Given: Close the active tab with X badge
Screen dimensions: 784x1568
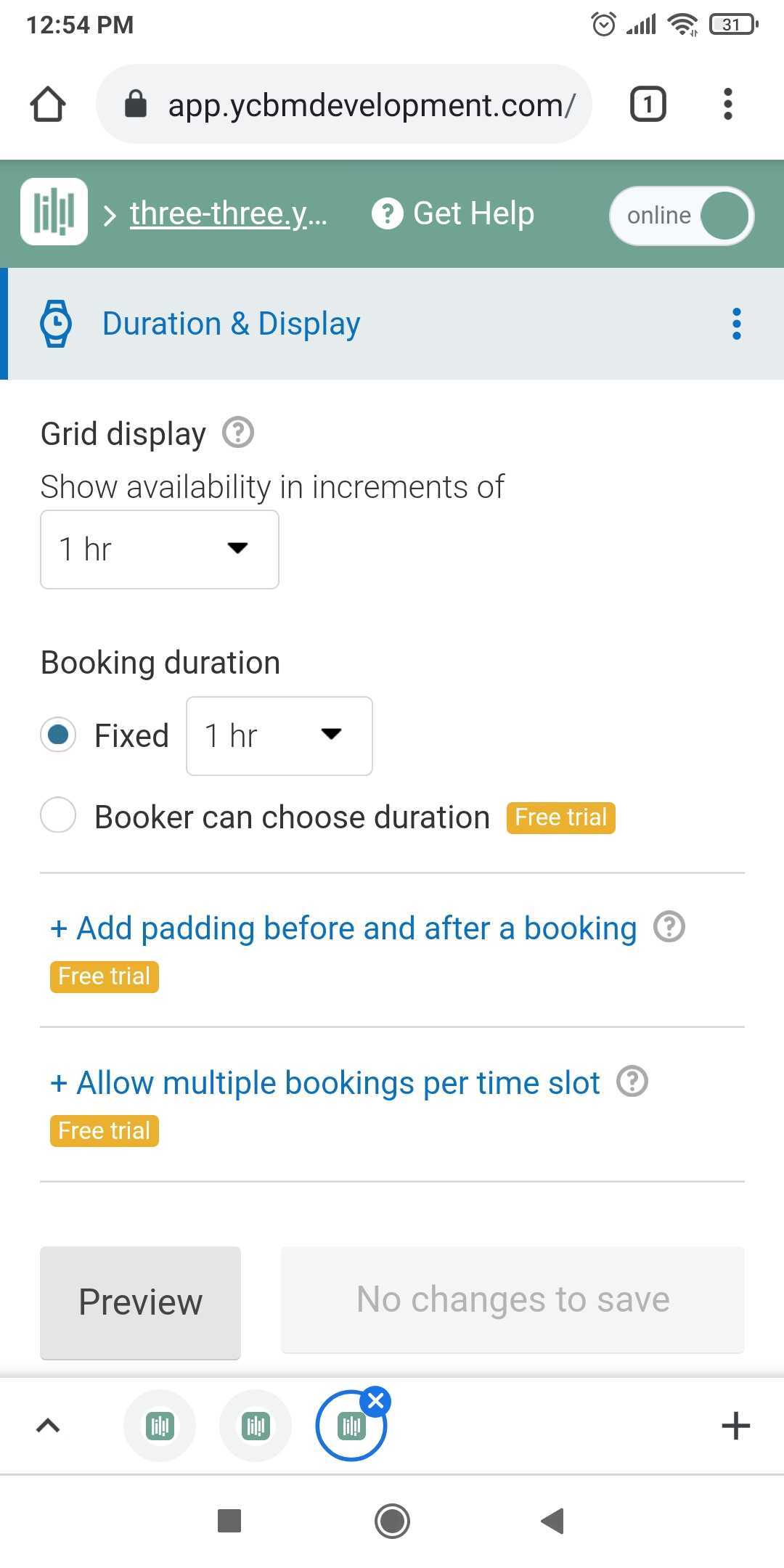Looking at the screenshot, I should (x=375, y=1401).
